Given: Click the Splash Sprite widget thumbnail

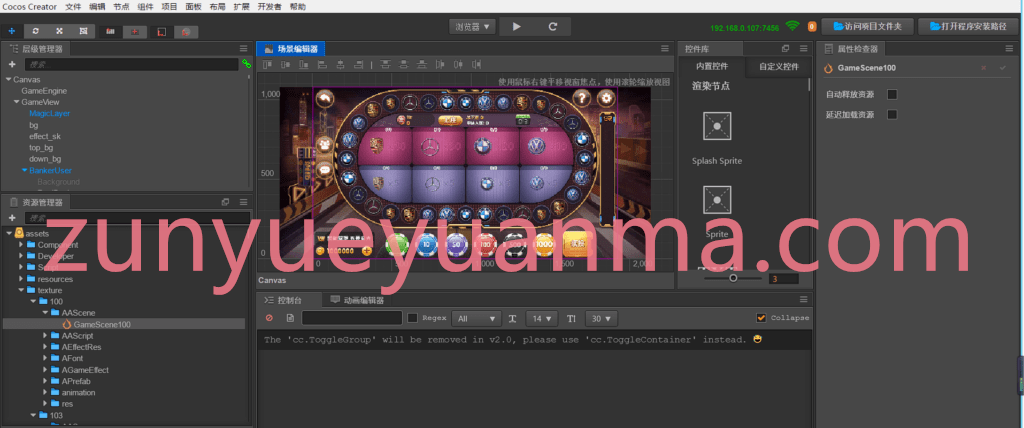Looking at the screenshot, I should (717, 125).
